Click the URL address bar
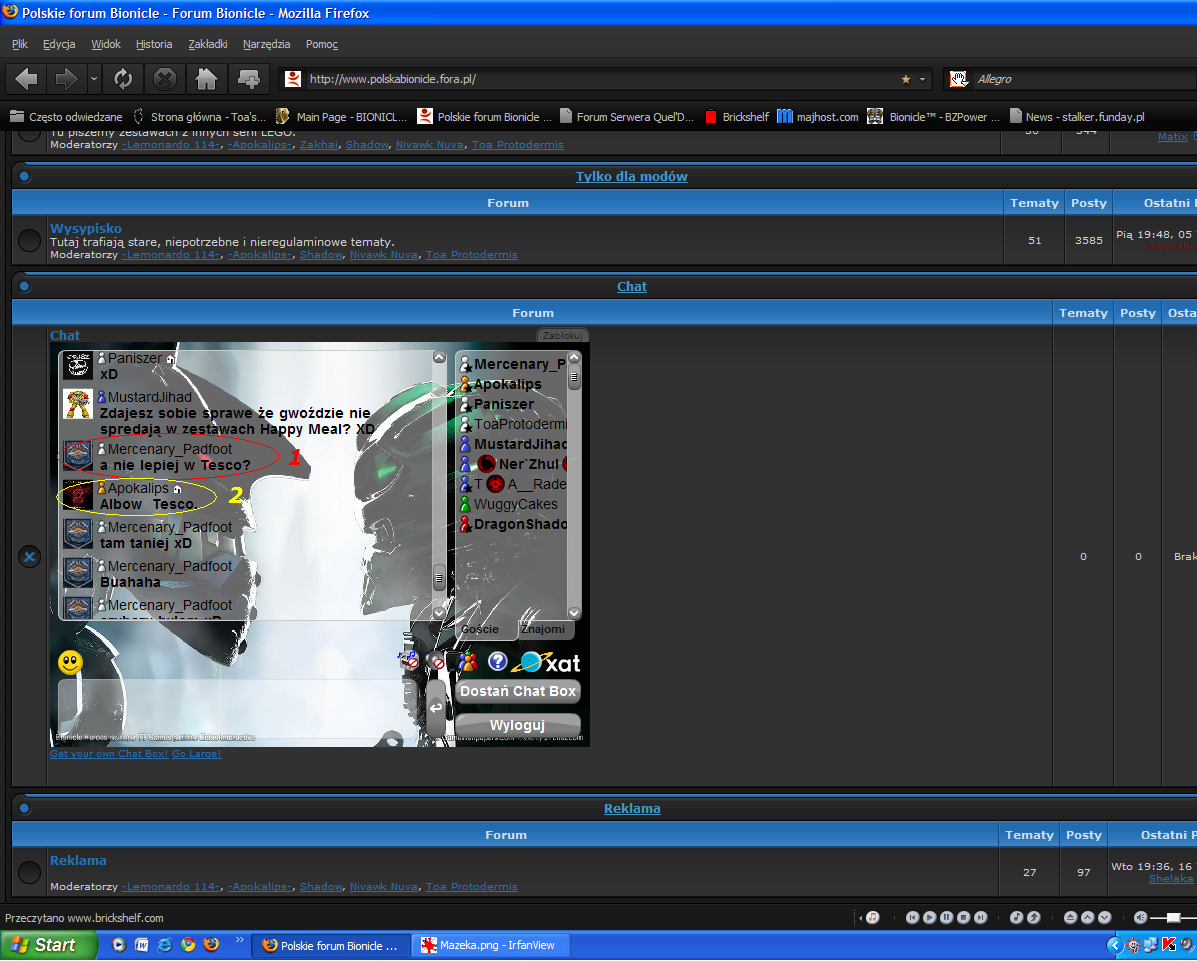The height and width of the screenshot is (961, 1197). (600, 79)
